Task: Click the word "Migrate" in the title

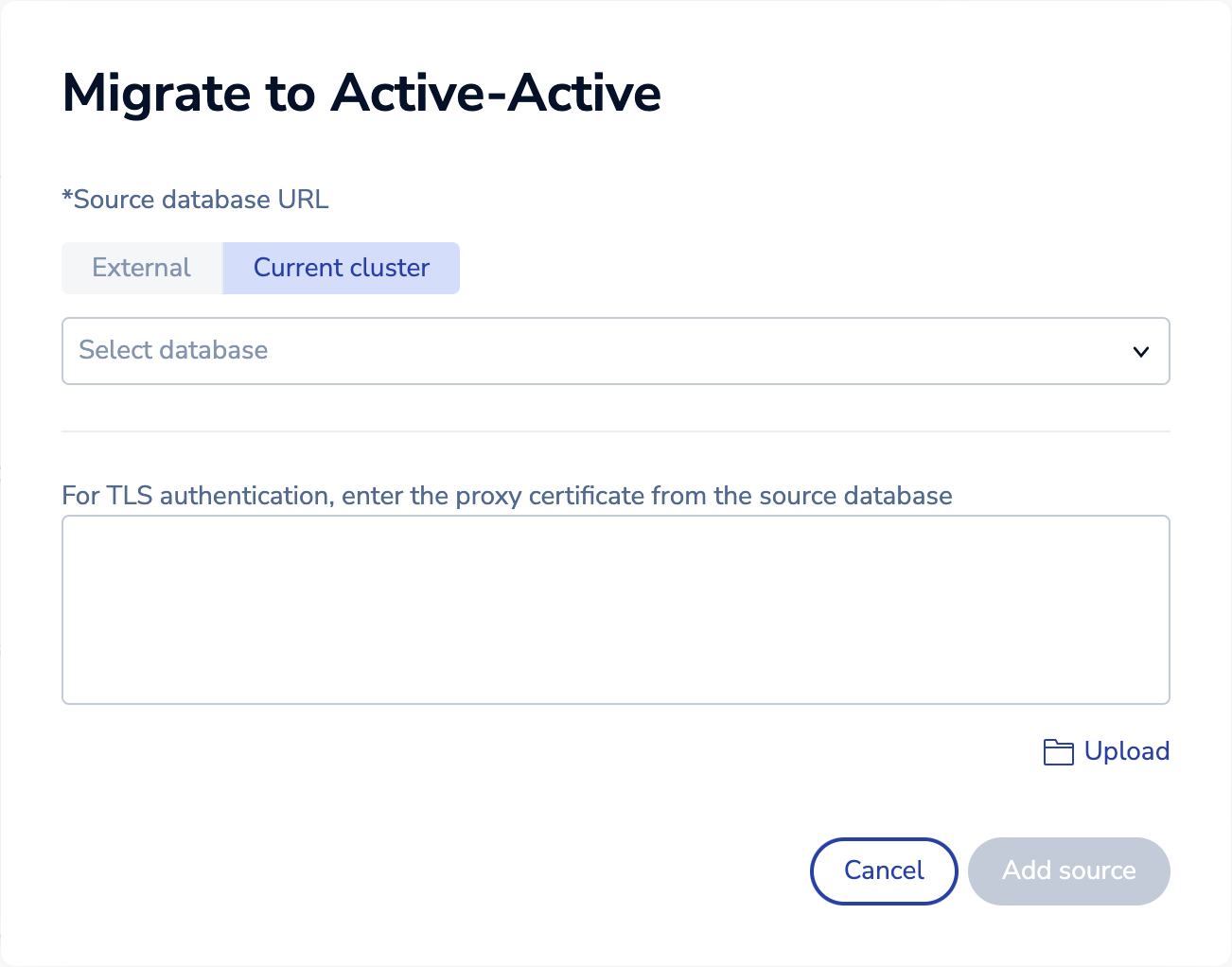Action: click(156, 93)
